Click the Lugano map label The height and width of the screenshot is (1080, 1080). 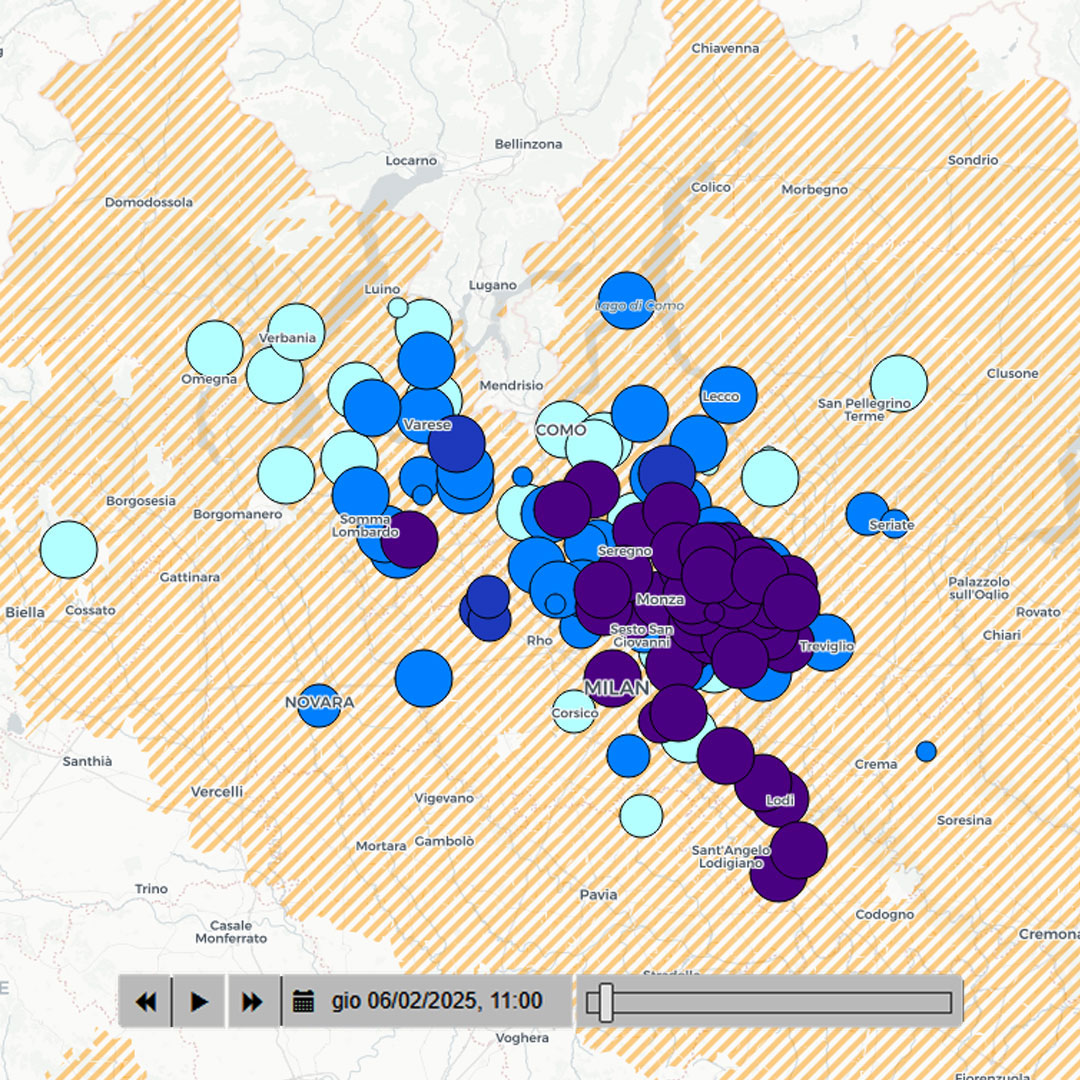492,285
